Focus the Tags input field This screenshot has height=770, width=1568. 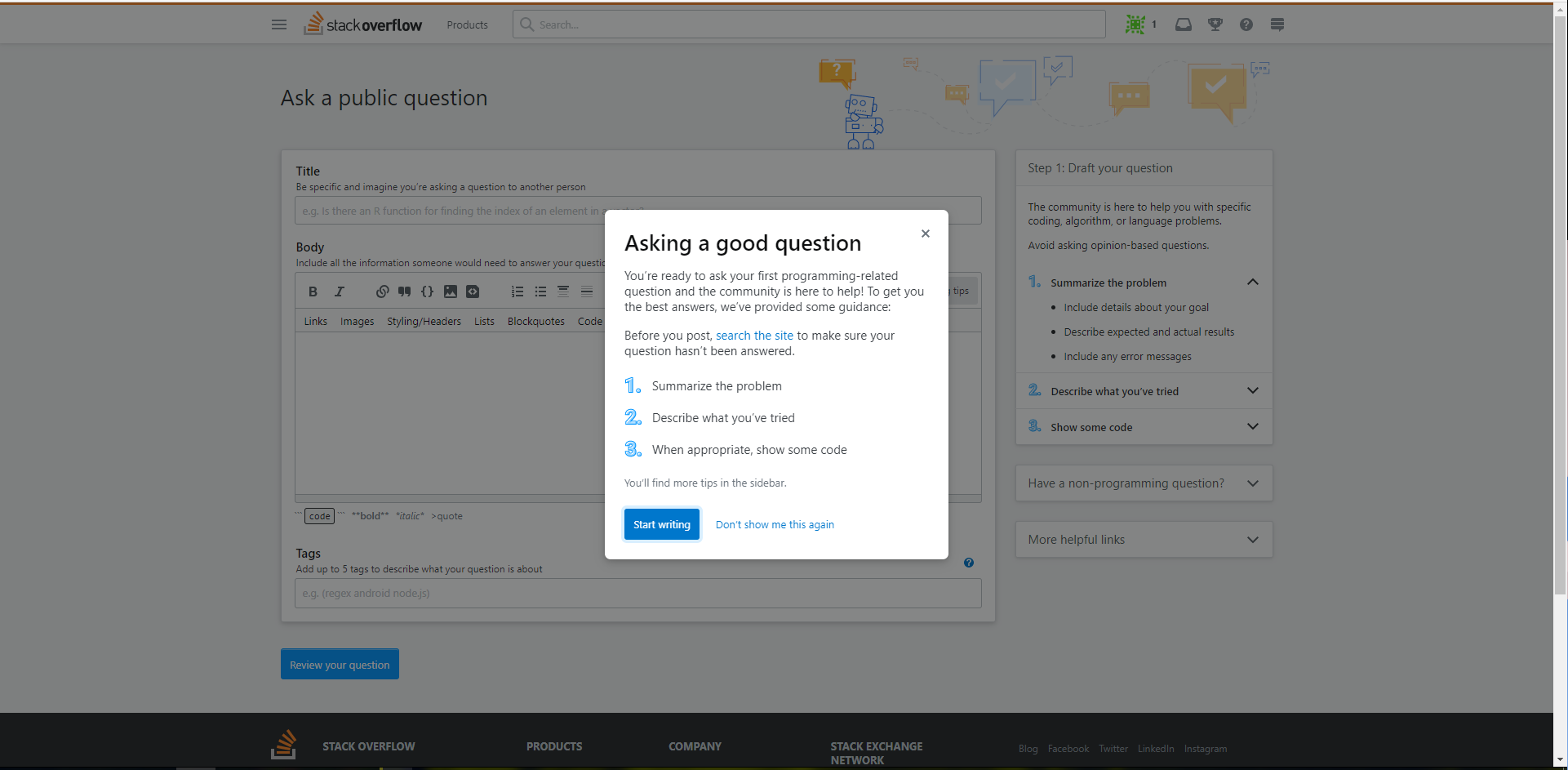[x=638, y=594]
